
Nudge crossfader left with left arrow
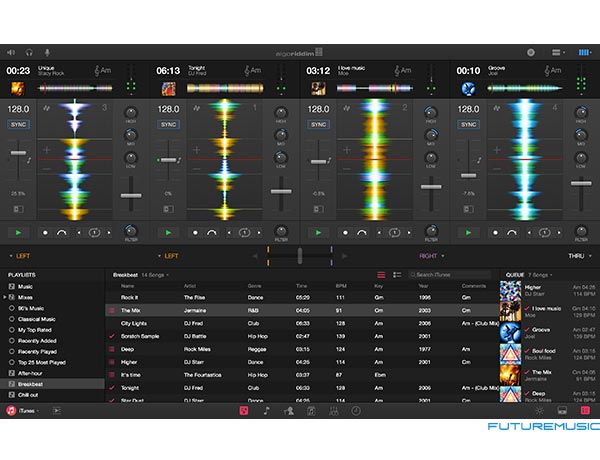click(x=255, y=256)
